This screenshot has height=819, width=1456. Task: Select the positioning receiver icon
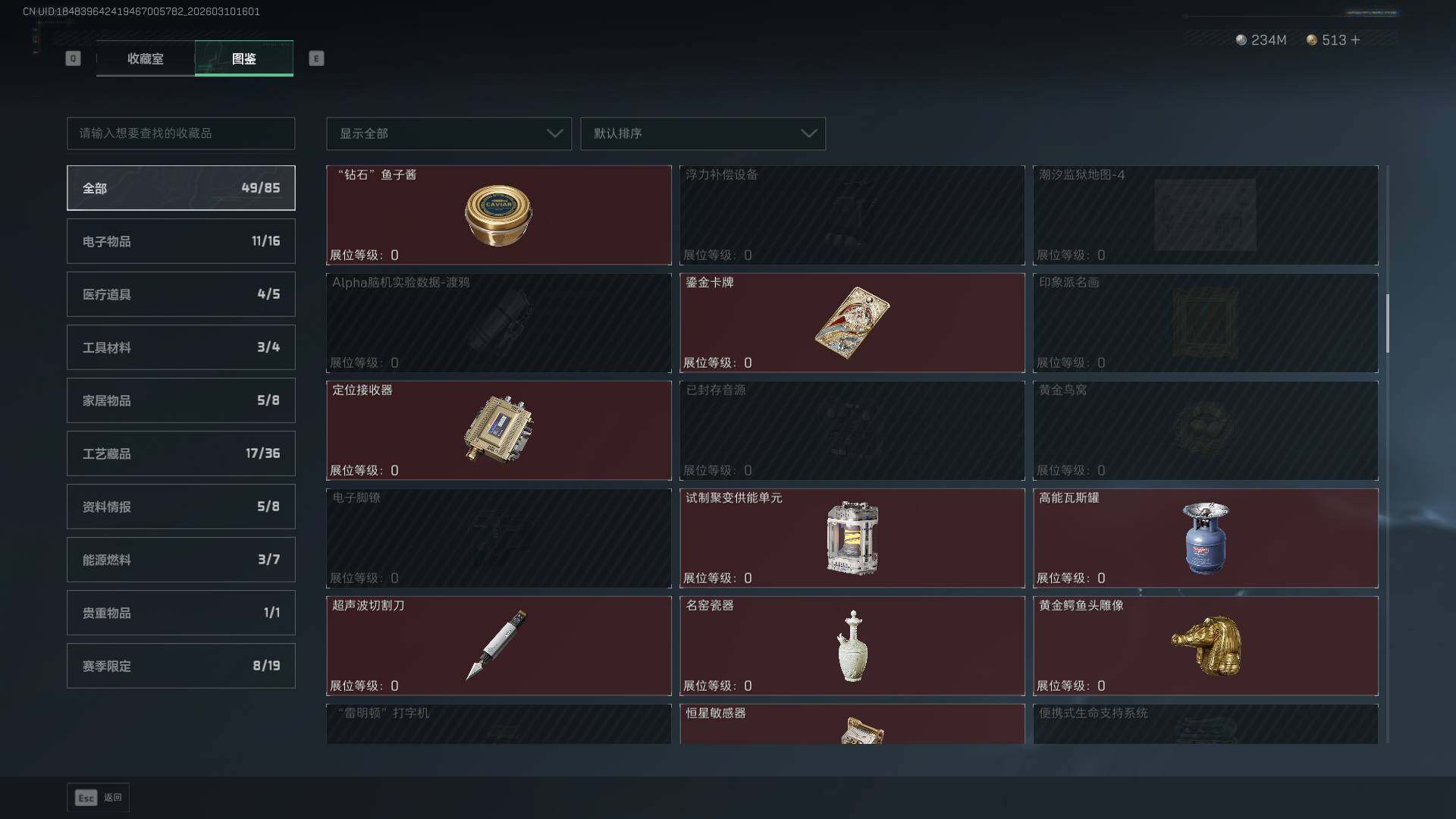[498, 428]
